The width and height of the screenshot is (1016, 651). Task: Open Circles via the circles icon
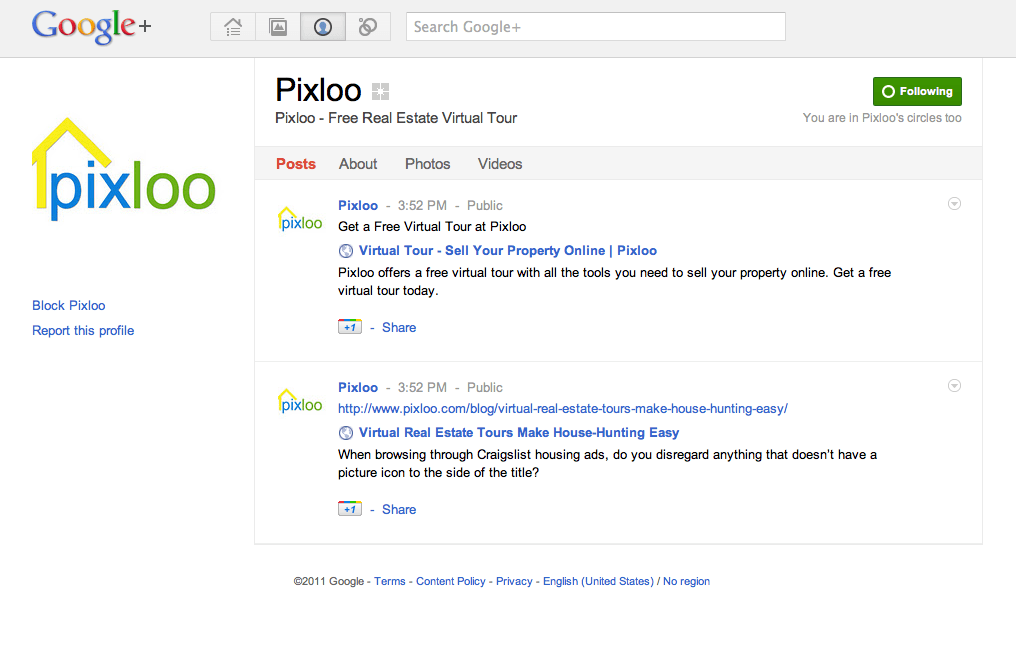(x=367, y=26)
